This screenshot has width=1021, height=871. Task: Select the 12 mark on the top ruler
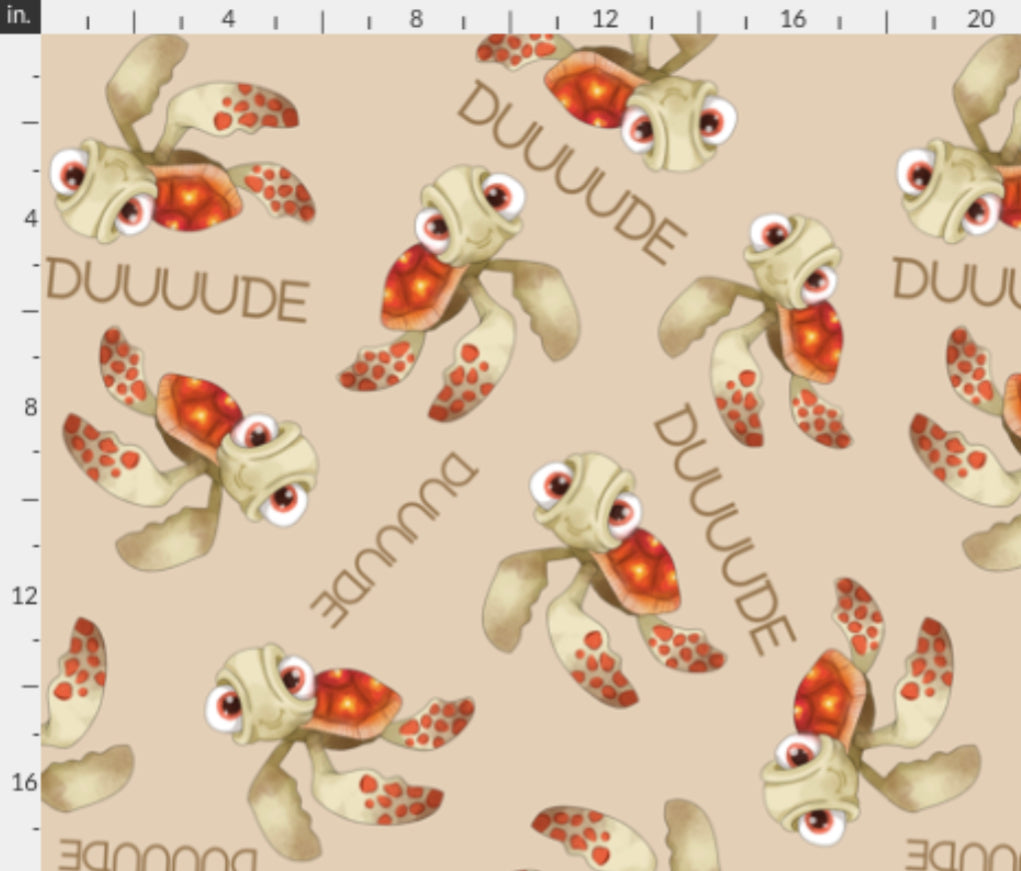[604, 18]
